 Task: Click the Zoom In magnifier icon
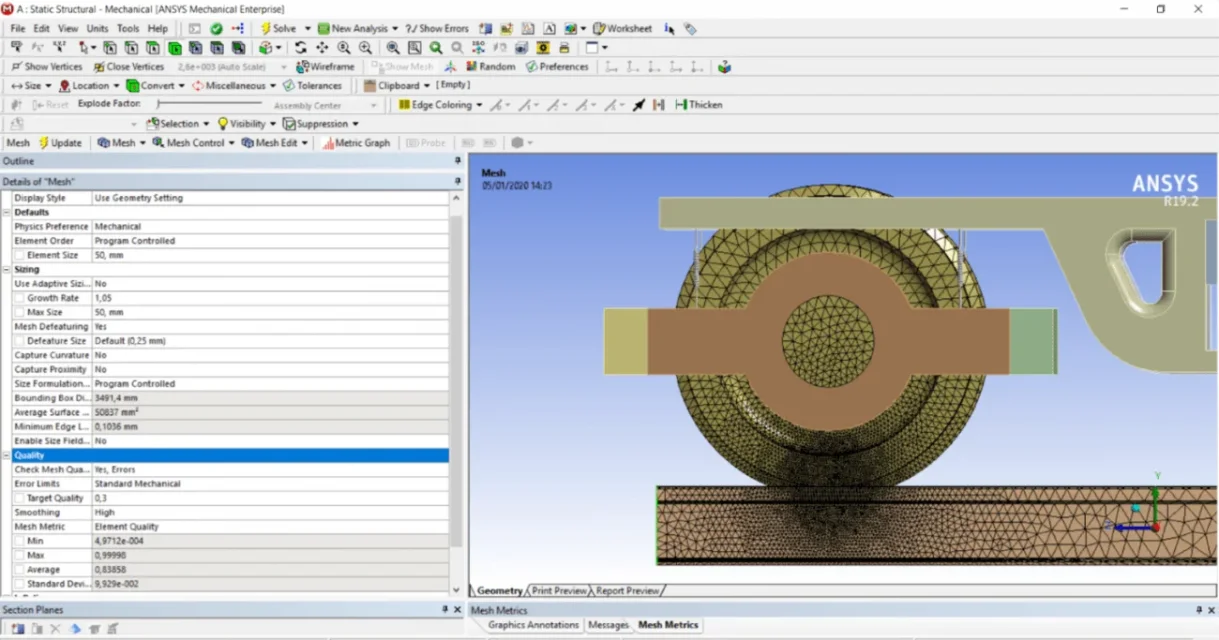click(x=344, y=47)
